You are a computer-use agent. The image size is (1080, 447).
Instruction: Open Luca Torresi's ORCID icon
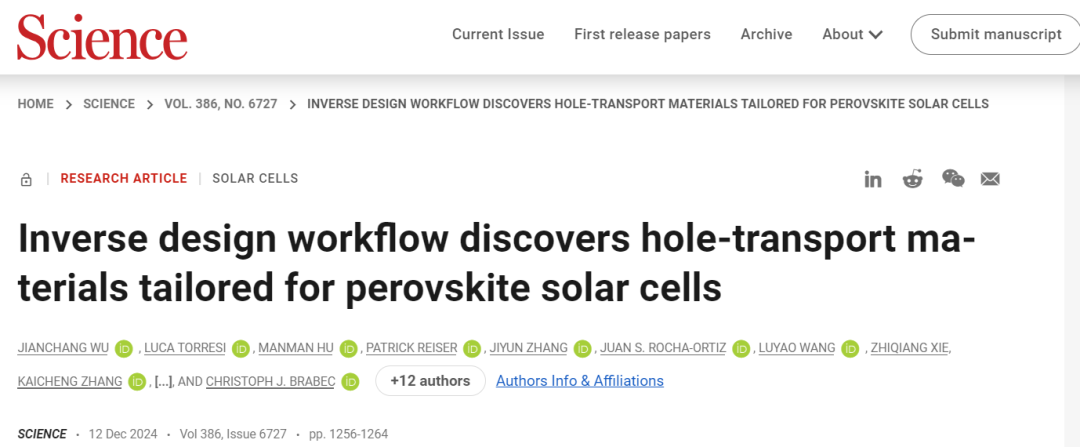pos(240,349)
